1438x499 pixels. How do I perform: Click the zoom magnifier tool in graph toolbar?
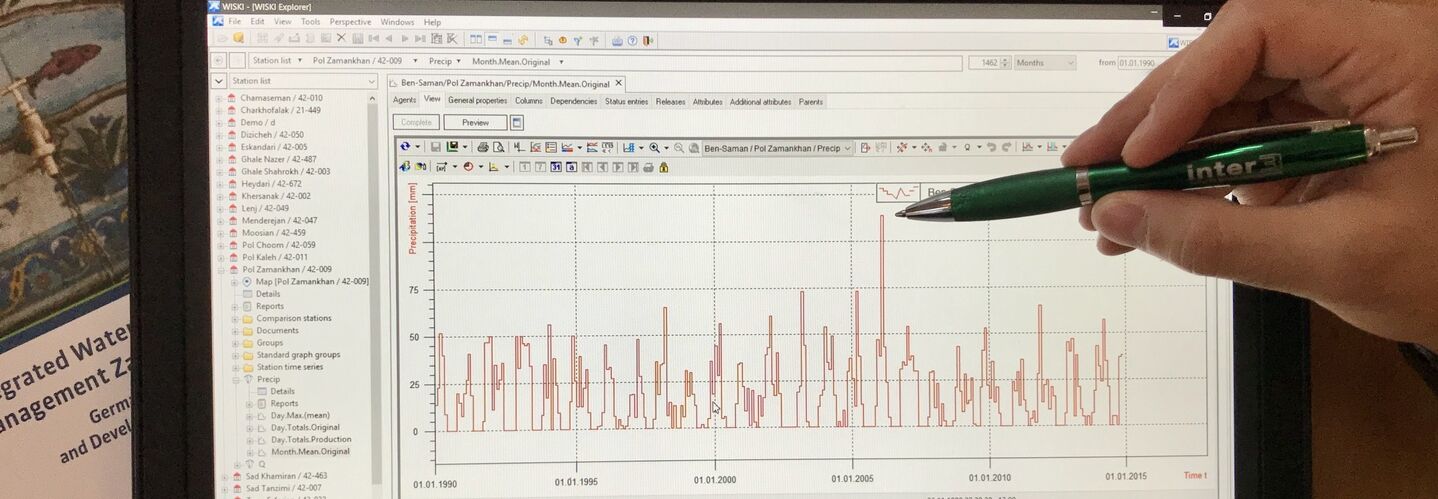click(x=654, y=148)
